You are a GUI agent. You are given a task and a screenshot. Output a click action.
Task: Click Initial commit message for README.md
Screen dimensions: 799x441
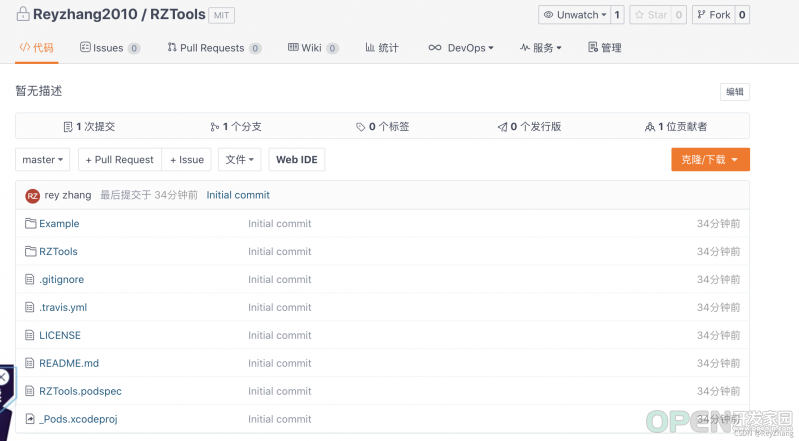click(280, 364)
